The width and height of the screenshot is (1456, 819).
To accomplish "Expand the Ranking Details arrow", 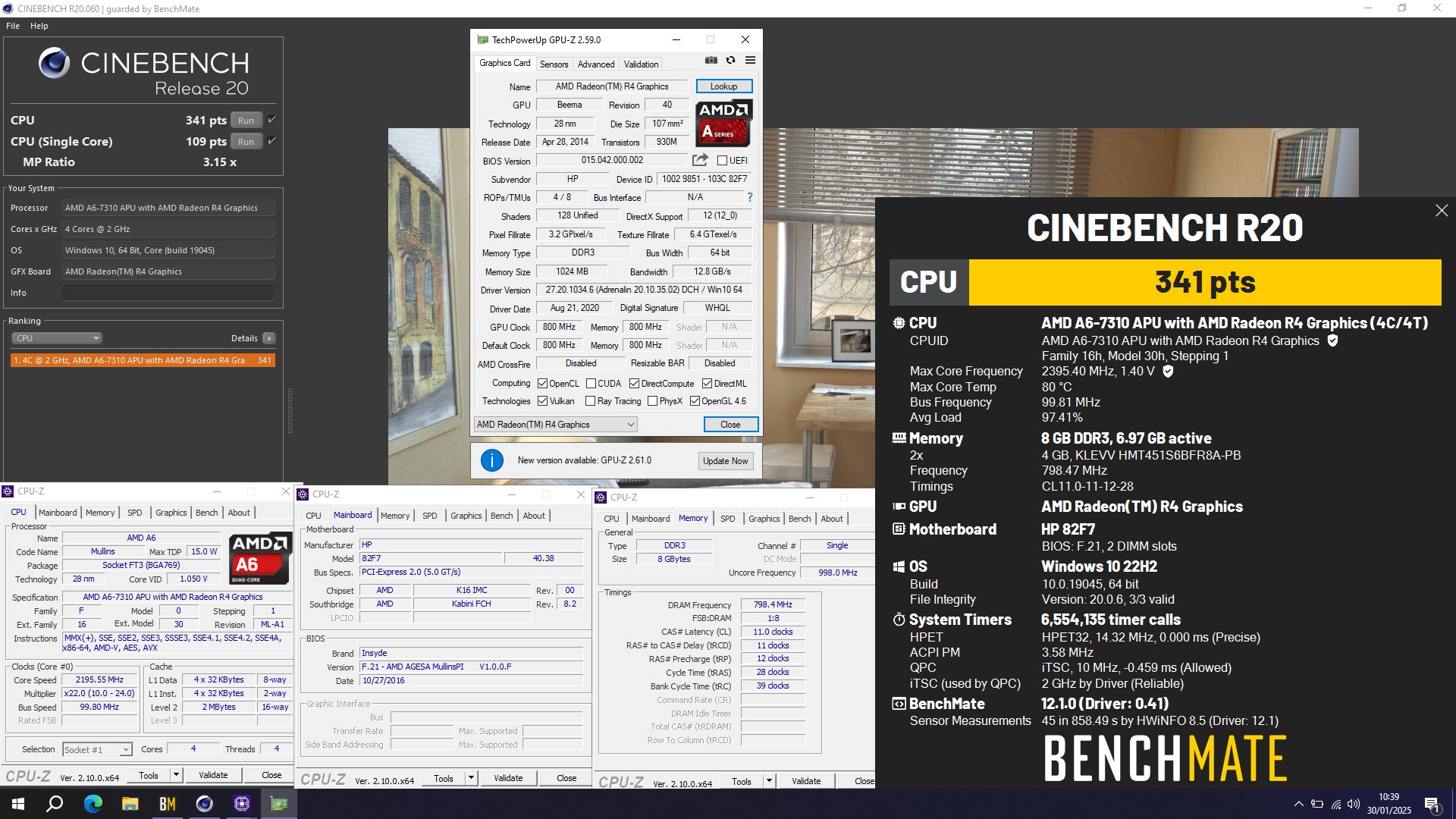I will pos(269,338).
